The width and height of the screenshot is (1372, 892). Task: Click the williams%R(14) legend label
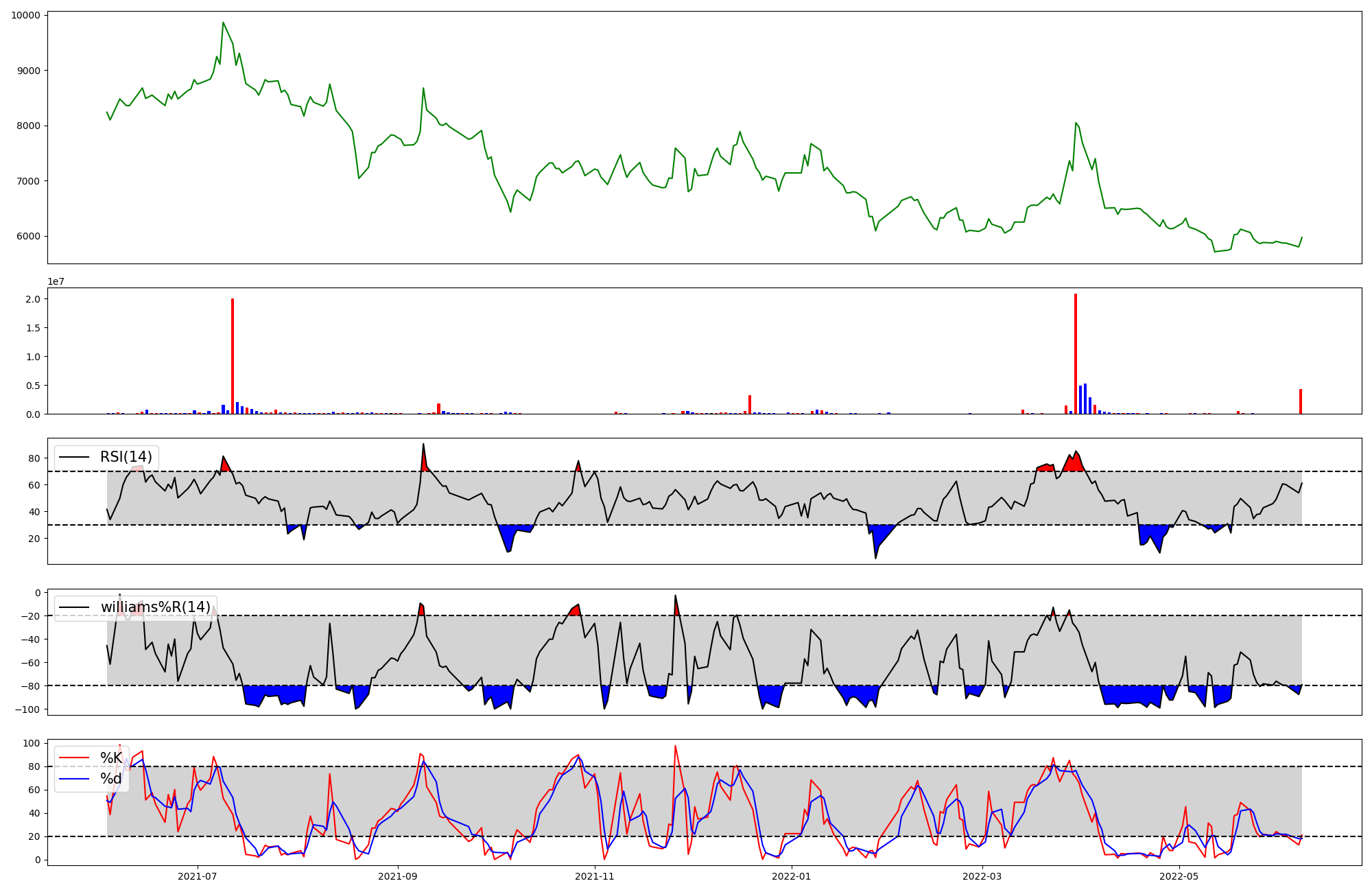click(156, 607)
